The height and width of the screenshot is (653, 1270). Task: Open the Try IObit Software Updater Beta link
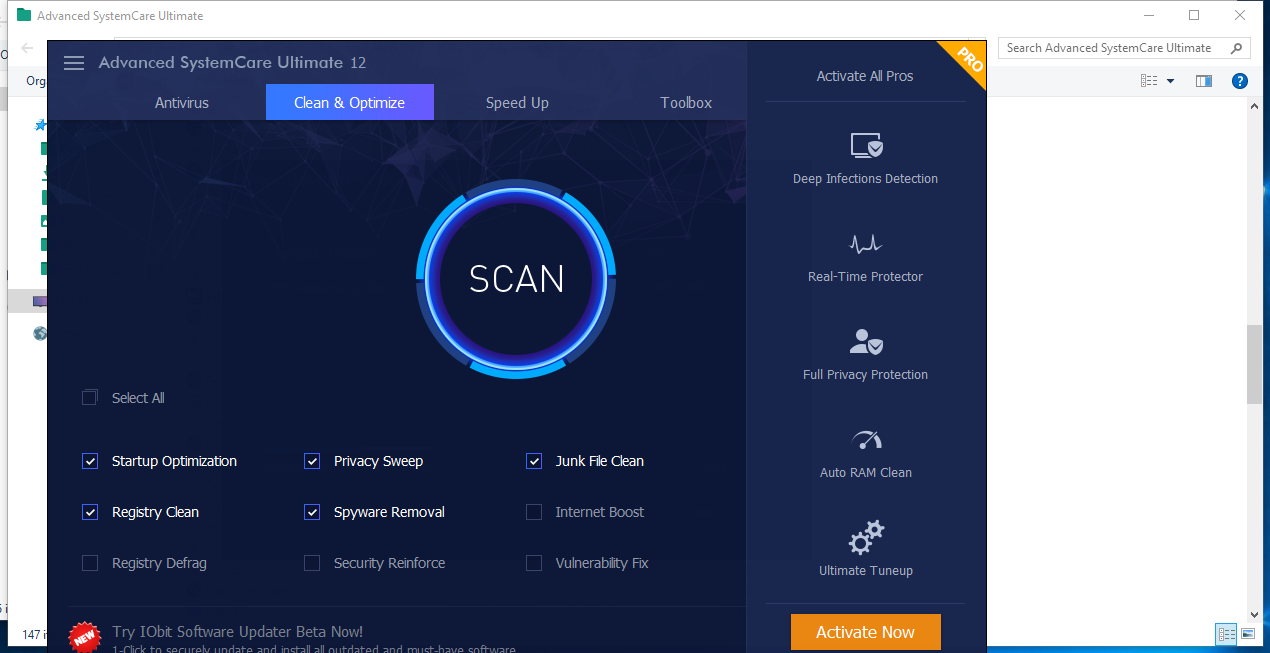[x=238, y=632]
